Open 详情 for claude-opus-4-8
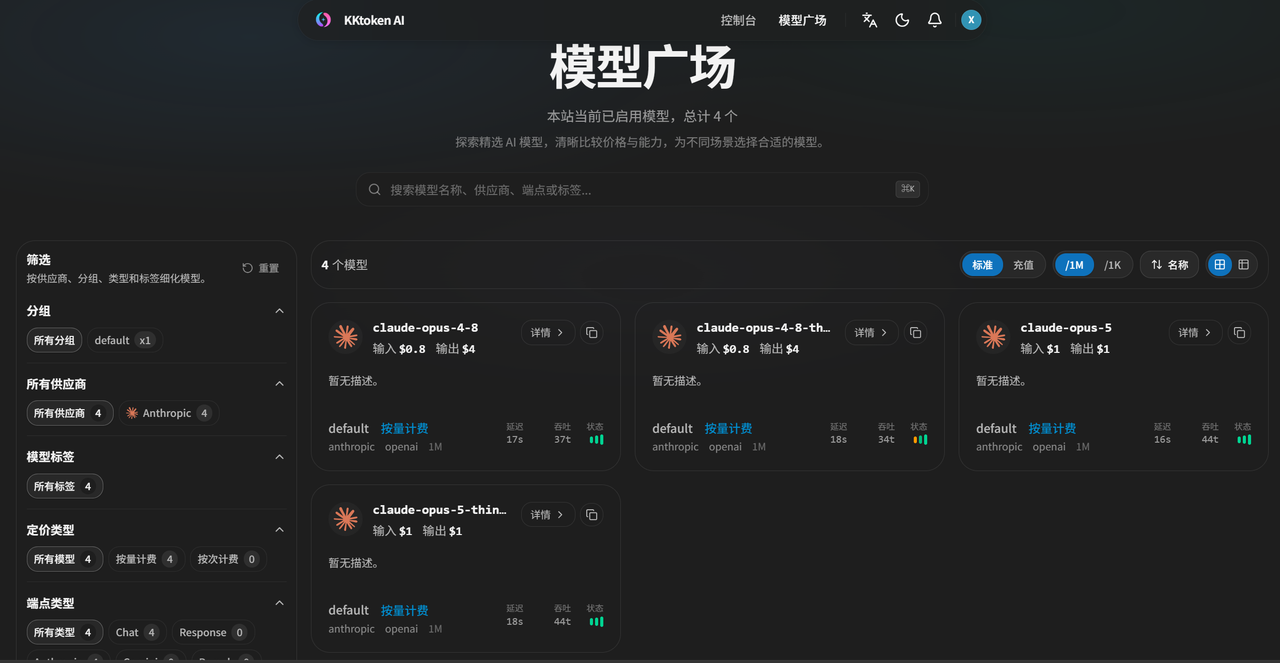 click(x=548, y=332)
